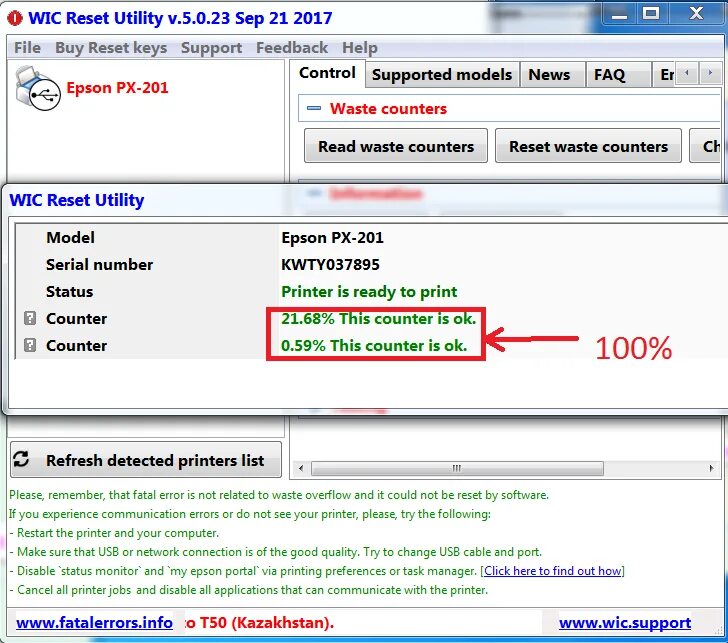This screenshot has width=728, height=643.
Task: Close the WIC Reset Utility window
Action: 696,13
